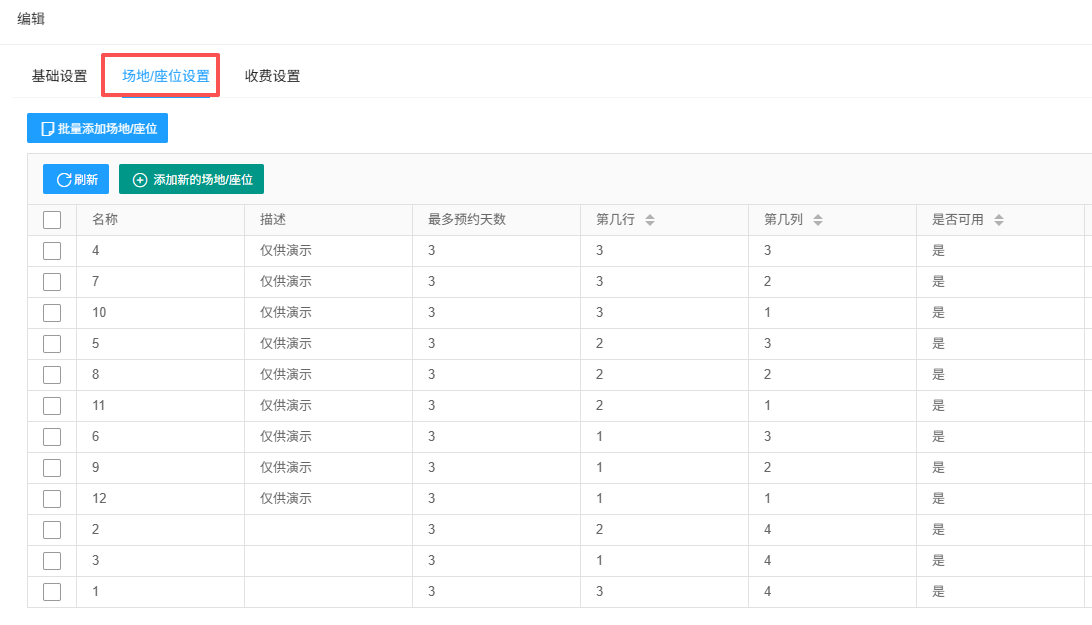Sort the table by 第几行 column arrows
1092x625 pixels.
pos(649,220)
